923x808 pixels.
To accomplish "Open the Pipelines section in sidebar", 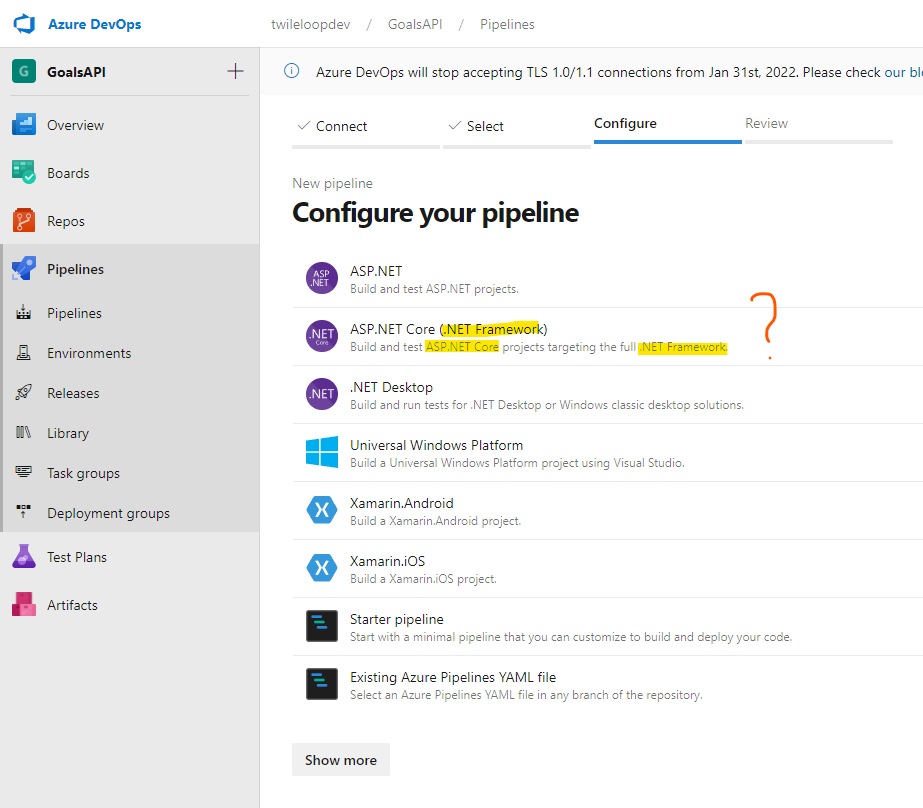I will (x=77, y=268).
